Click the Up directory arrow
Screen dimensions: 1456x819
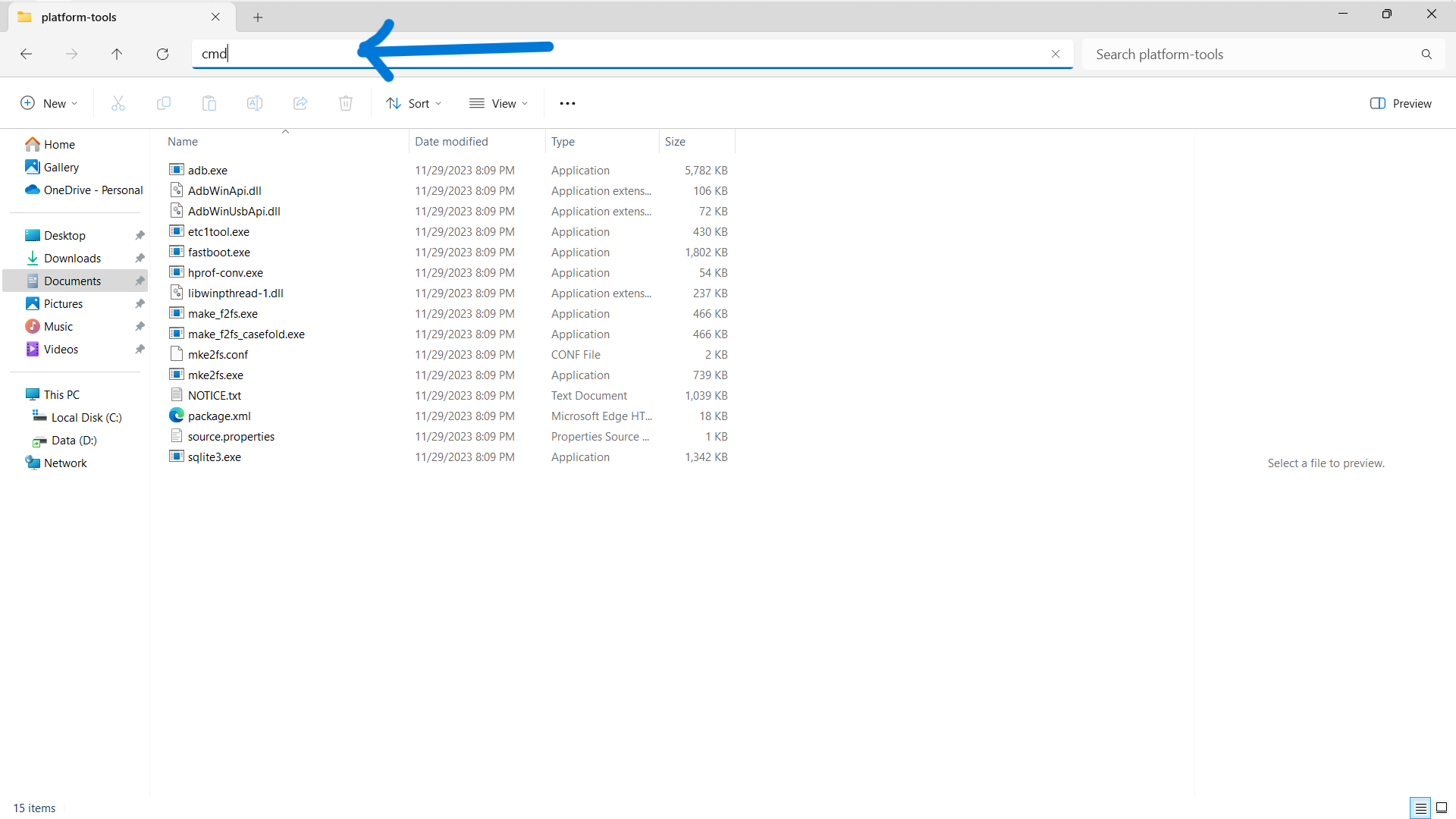pyautogui.click(x=117, y=54)
